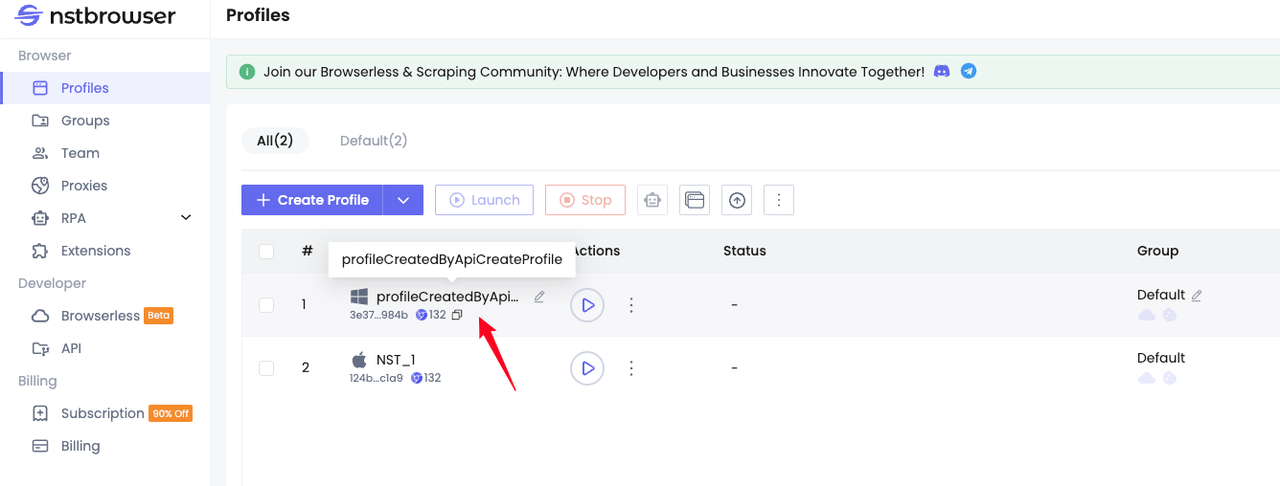The width and height of the screenshot is (1280, 486).
Task: Click the Stop button
Action: [585, 200]
